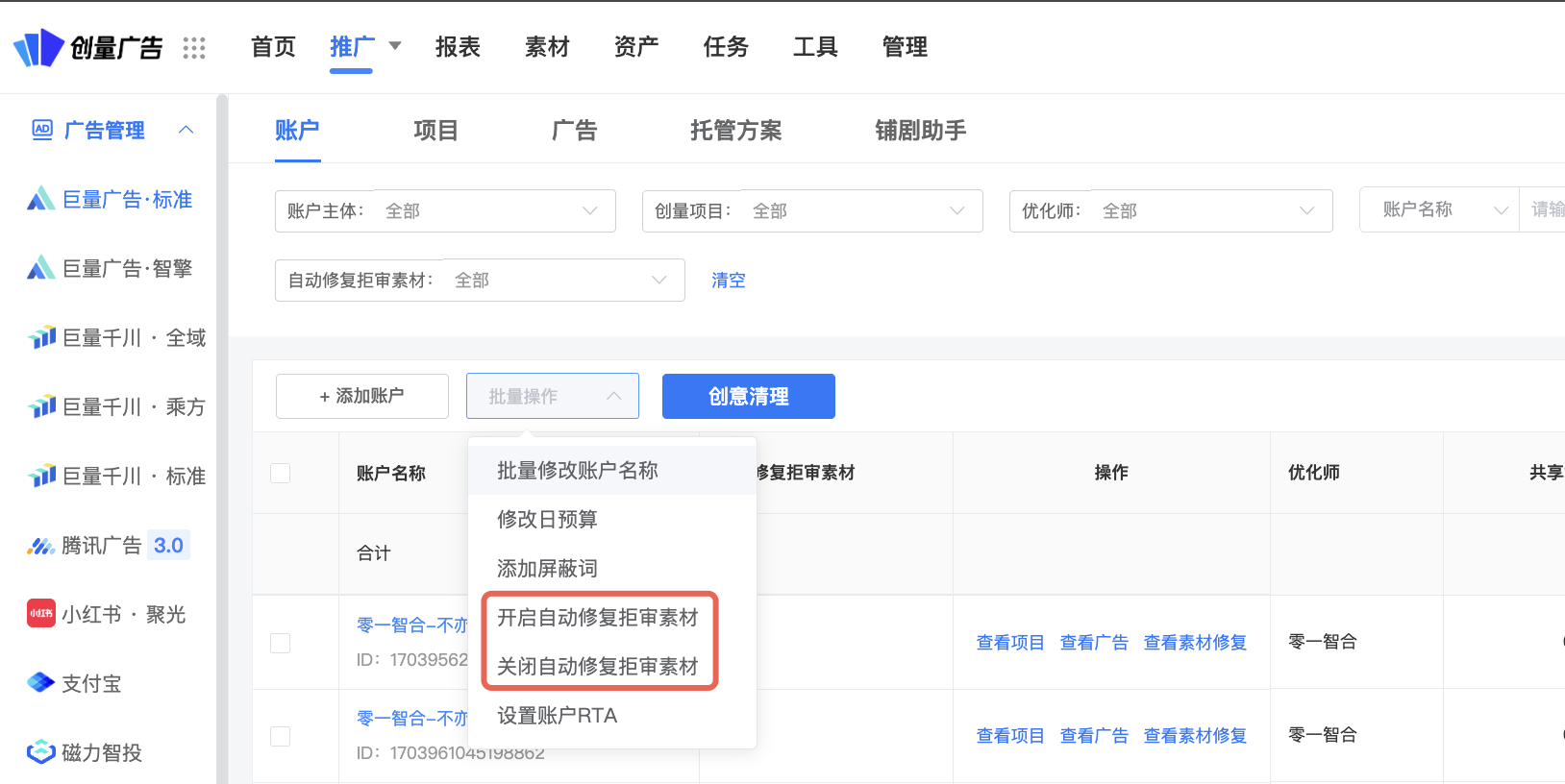Image resolution: width=1565 pixels, height=784 pixels.
Task: Select 添加屏蔽词 menu item
Action: tap(612, 569)
